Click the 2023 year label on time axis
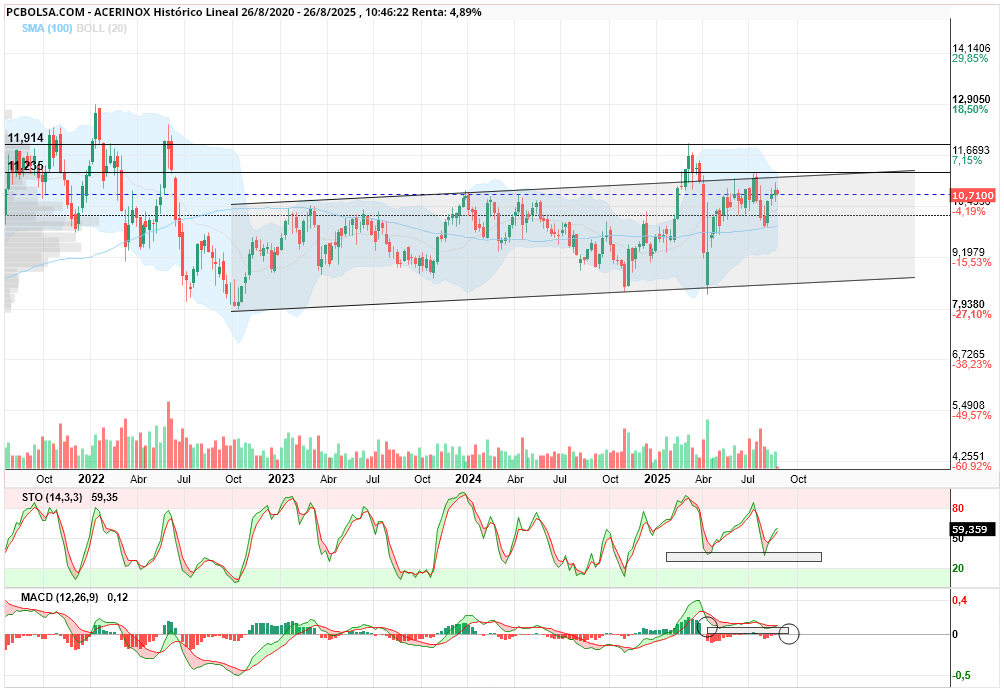Viewport: 1004px width, 692px height. tap(281, 479)
